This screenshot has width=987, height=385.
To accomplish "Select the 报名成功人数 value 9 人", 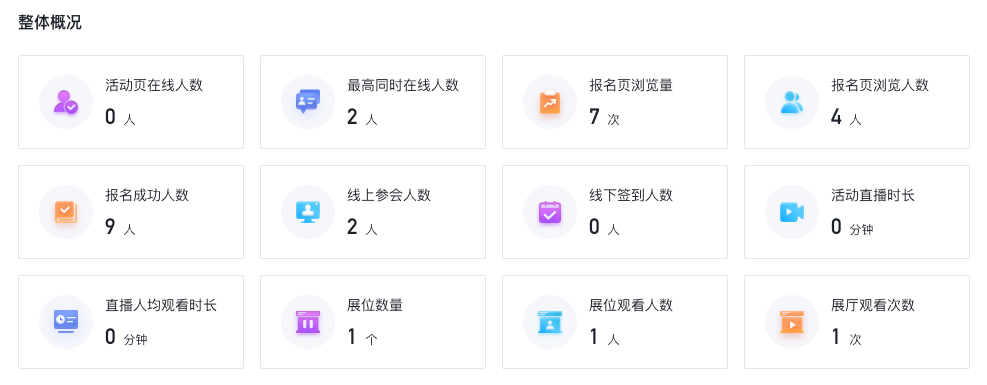I will coord(120,227).
